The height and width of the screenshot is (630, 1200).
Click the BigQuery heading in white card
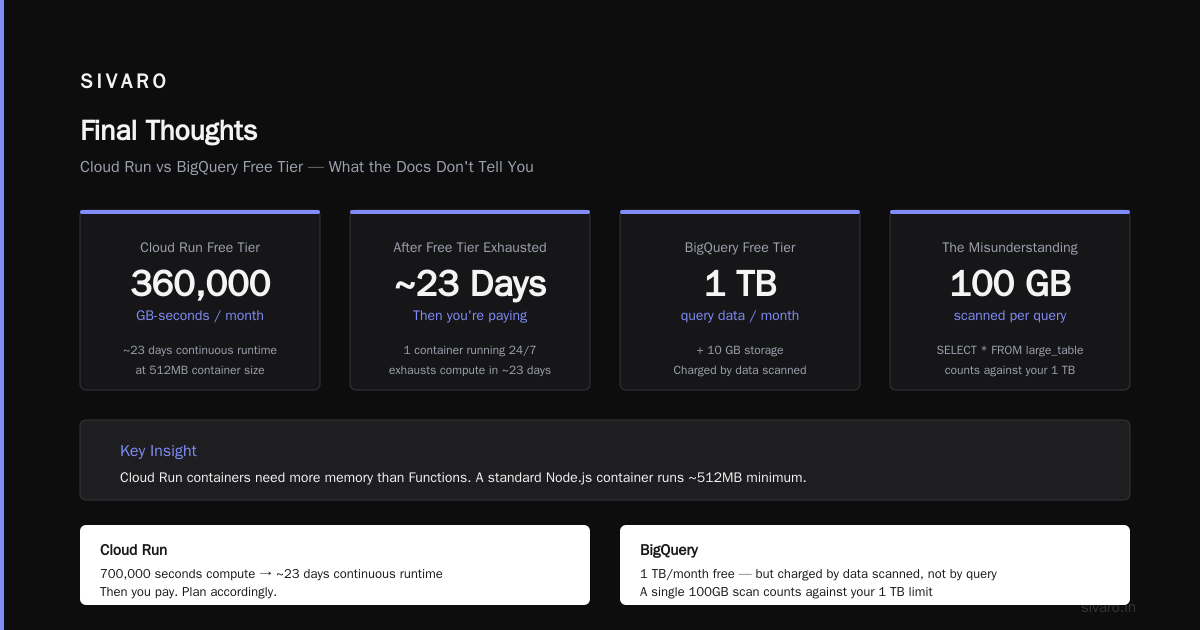(x=669, y=550)
